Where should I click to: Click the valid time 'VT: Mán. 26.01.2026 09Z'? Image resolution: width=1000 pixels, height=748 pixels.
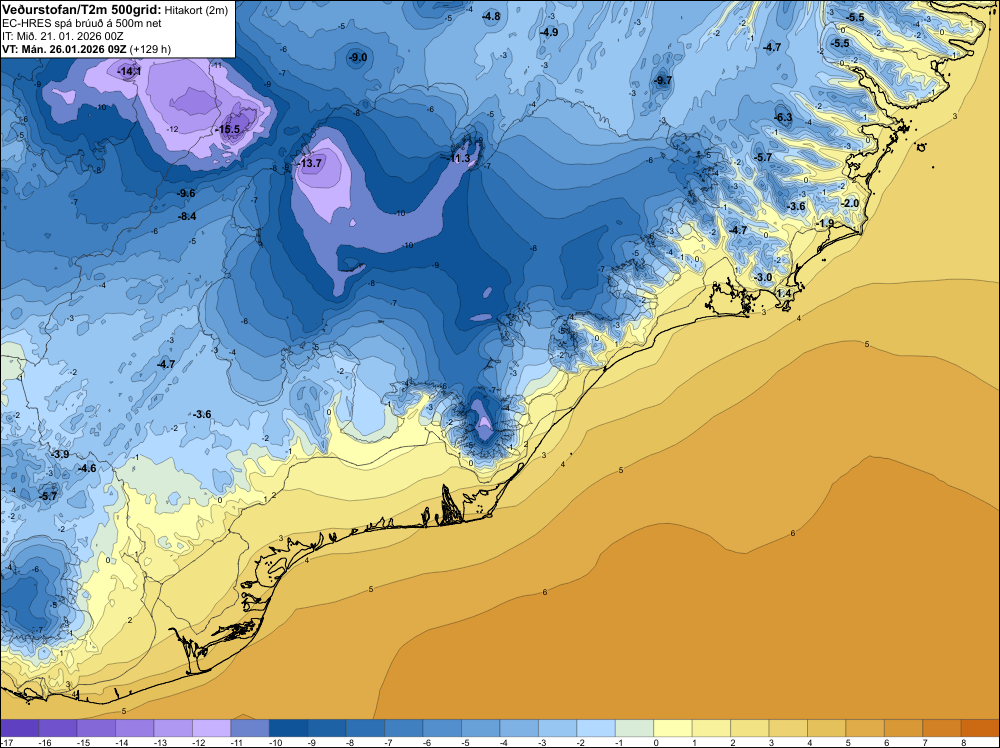pyautogui.click(x=64, y=49)
